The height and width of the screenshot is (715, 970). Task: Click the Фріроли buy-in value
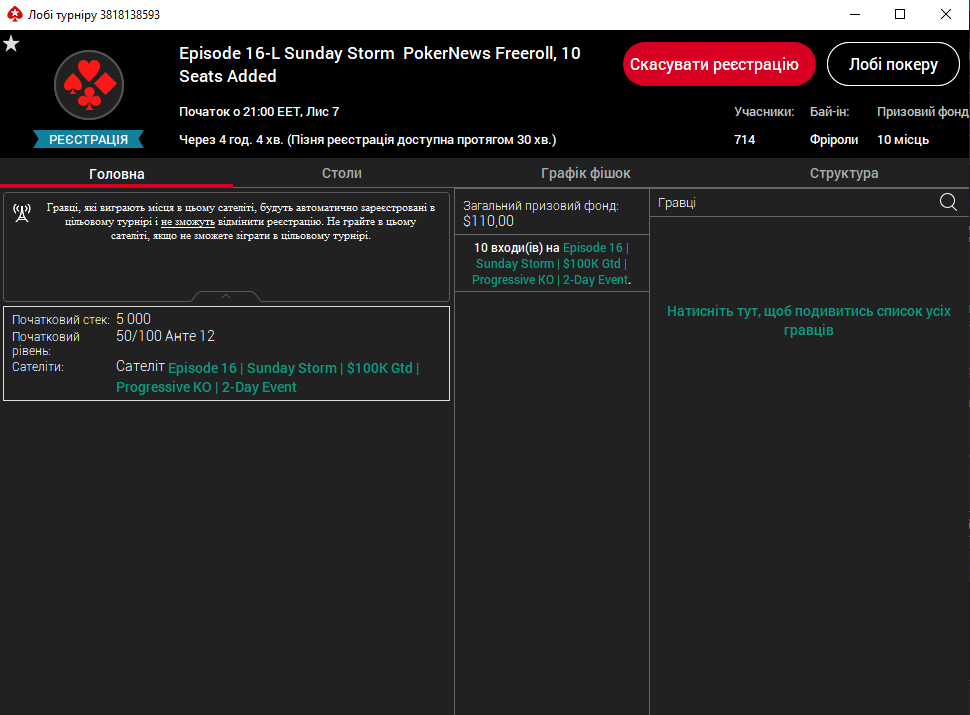834,140
